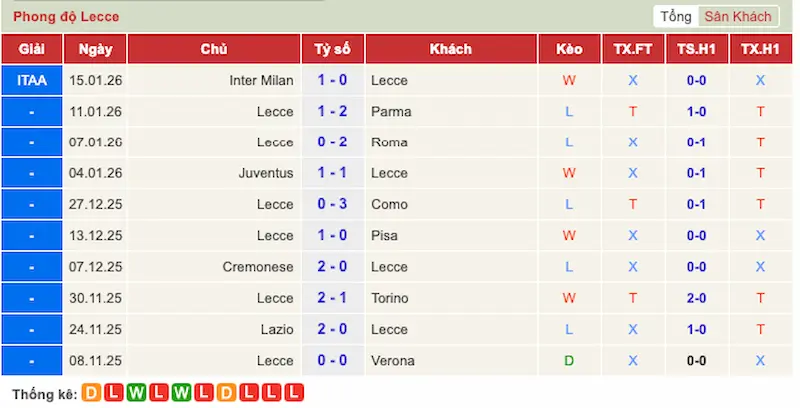Click the 15.01.26 match date
This screenshot has width=800, height=408.
[x=94, y=80]
